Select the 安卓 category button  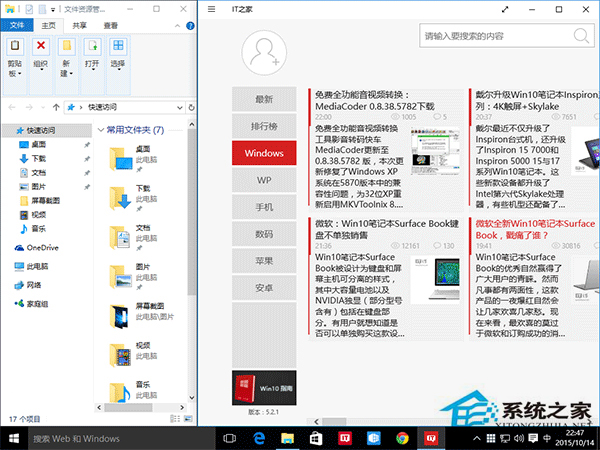264,288
